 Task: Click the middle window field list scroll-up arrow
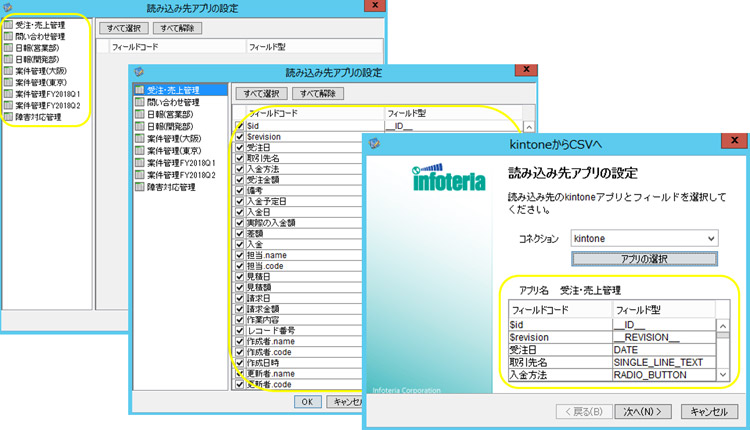529,127
